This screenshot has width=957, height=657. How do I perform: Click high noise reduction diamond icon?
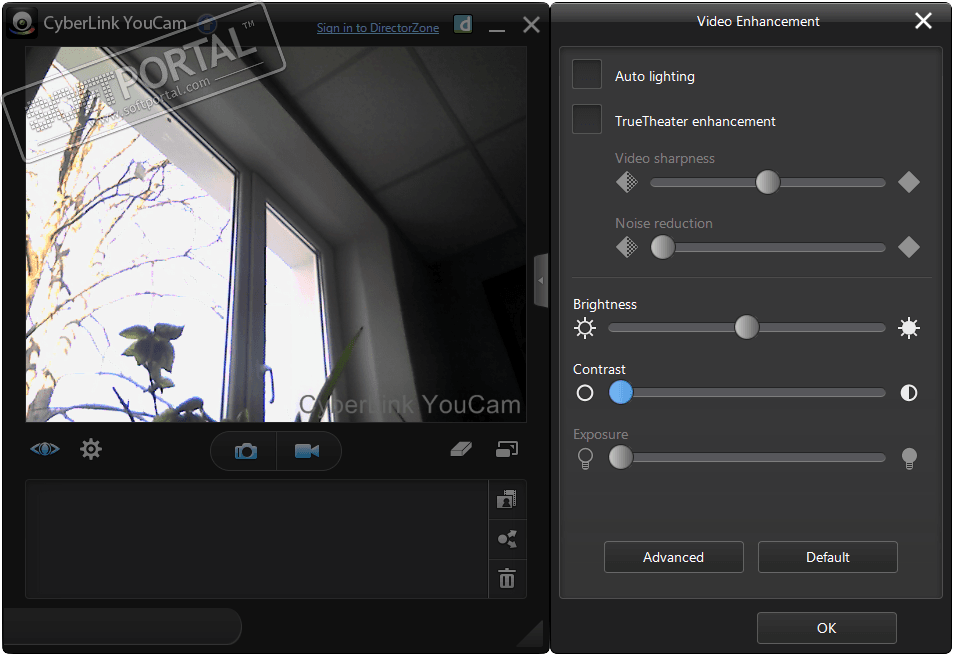[909, 247]
